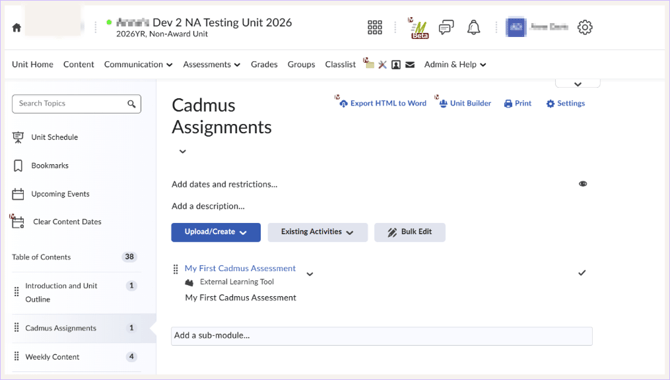670x380 pixels.
Task: Grab handle of Introduction and Unit Outline
Action: pos(17,292)
